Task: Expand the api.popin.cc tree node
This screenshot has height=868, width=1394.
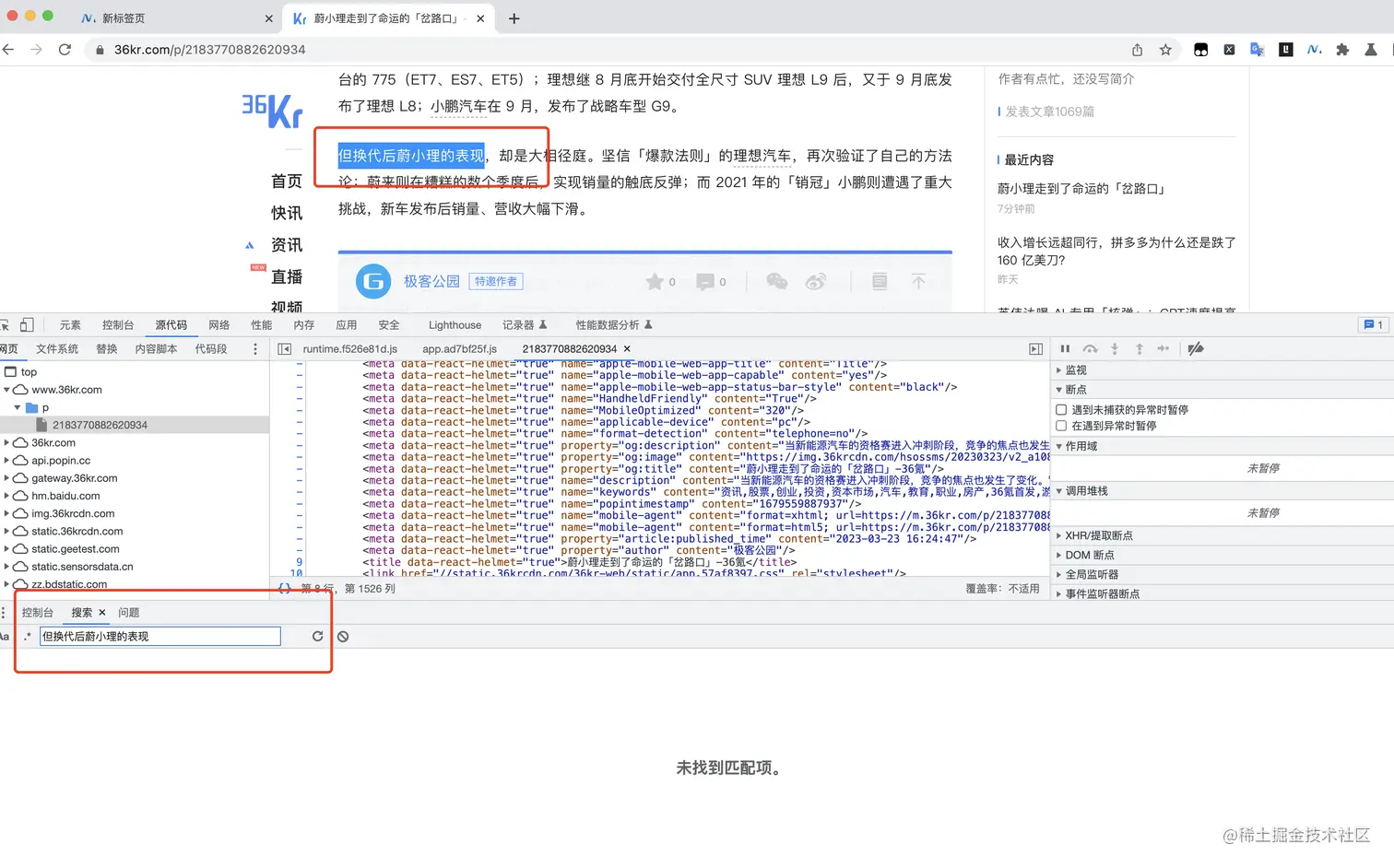Action: click(x=7, y=461)
